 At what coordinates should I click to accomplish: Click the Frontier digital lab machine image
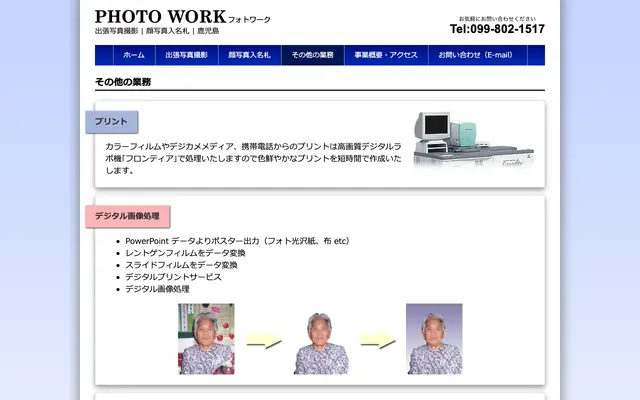[473, 140]
